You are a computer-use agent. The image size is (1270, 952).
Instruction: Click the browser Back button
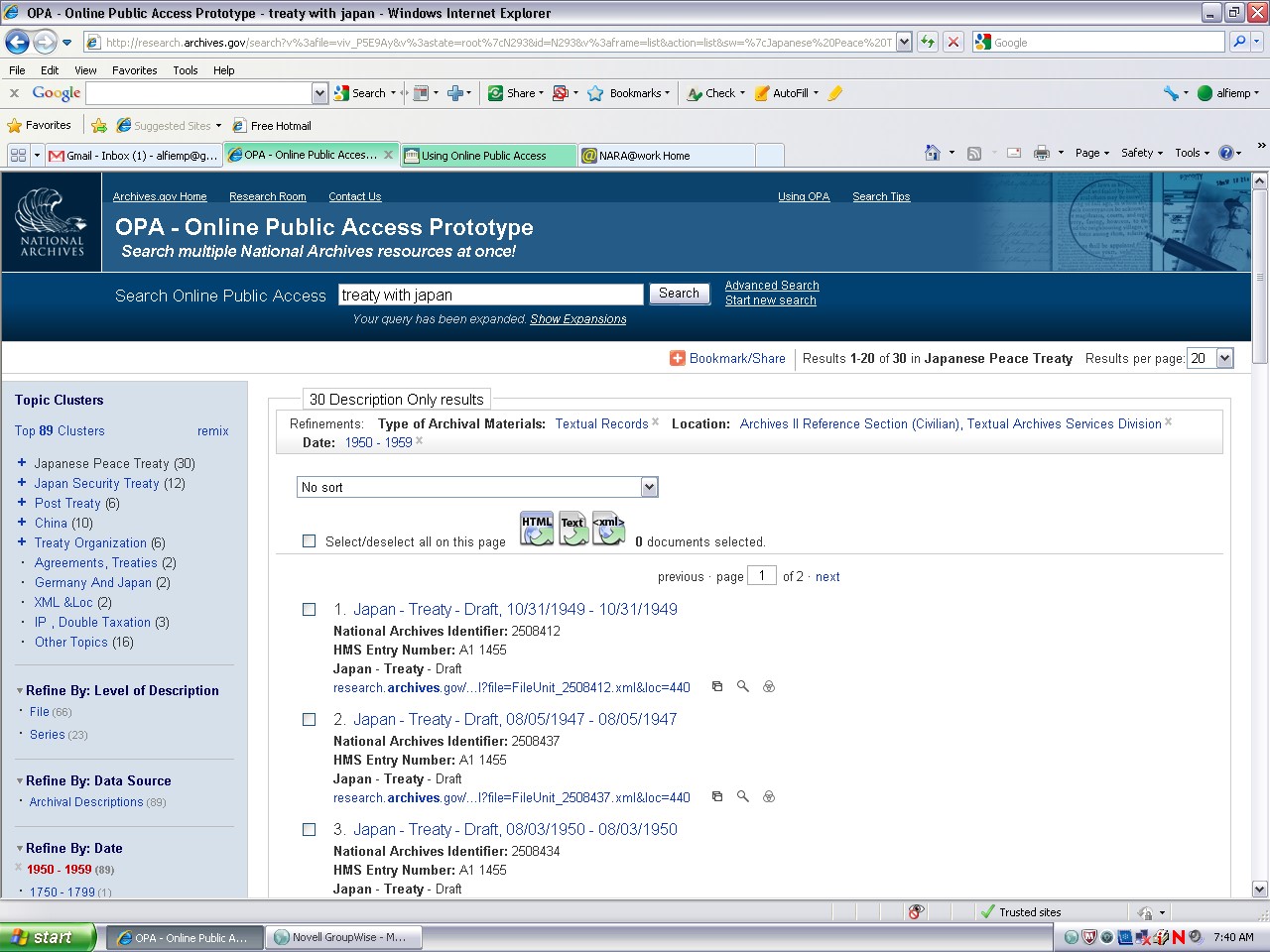tap(17, 42)
